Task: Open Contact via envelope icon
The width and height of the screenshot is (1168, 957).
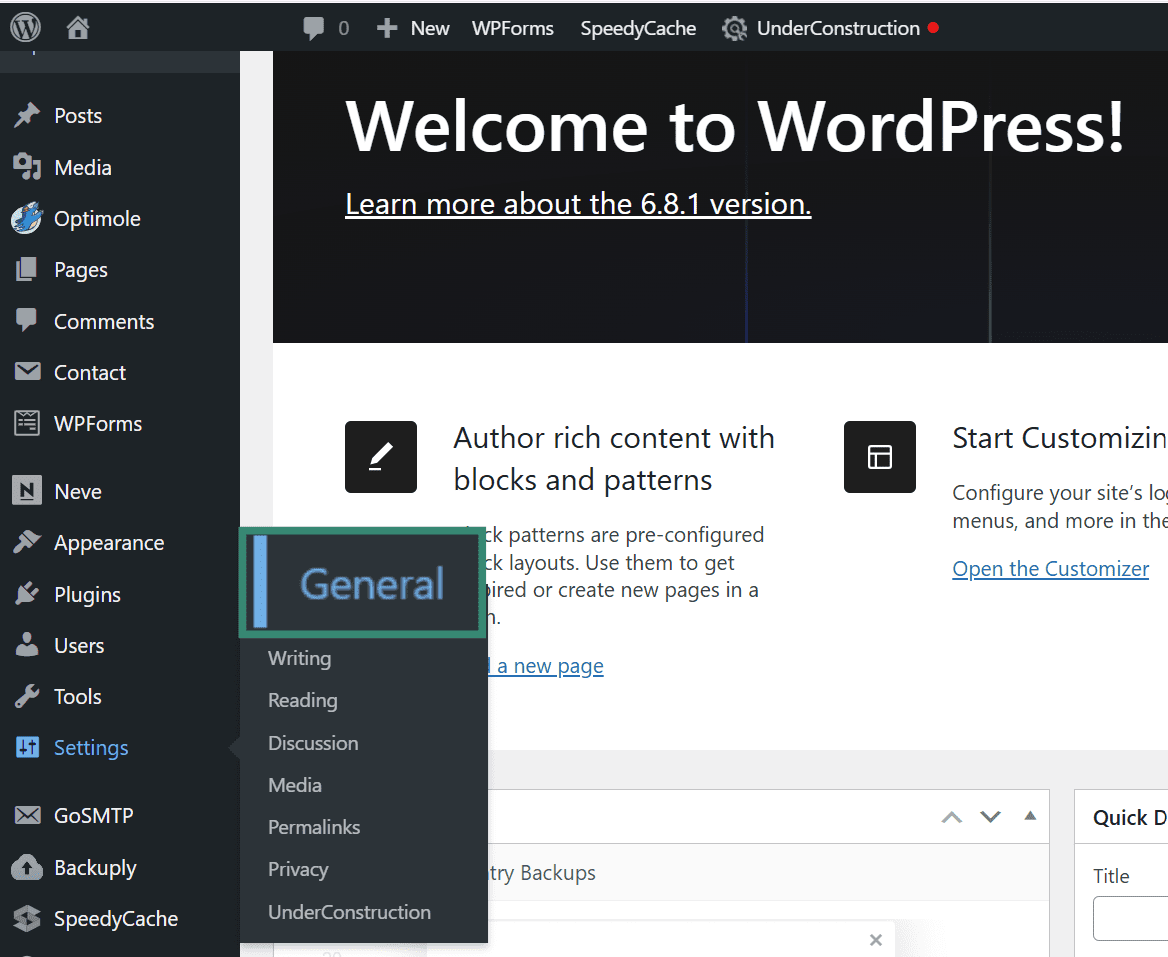Action: coord(29,371)
